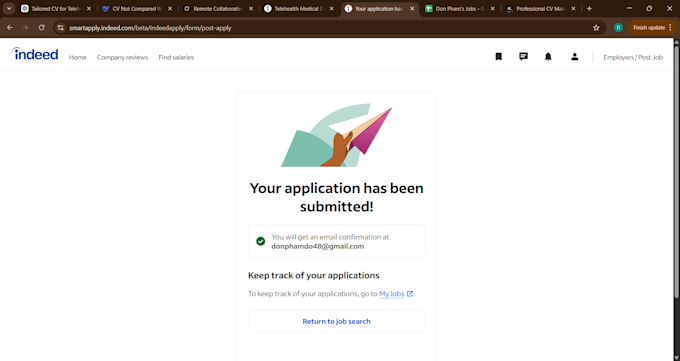Close the Don Pham's Jobs tab

coord(493,9)
